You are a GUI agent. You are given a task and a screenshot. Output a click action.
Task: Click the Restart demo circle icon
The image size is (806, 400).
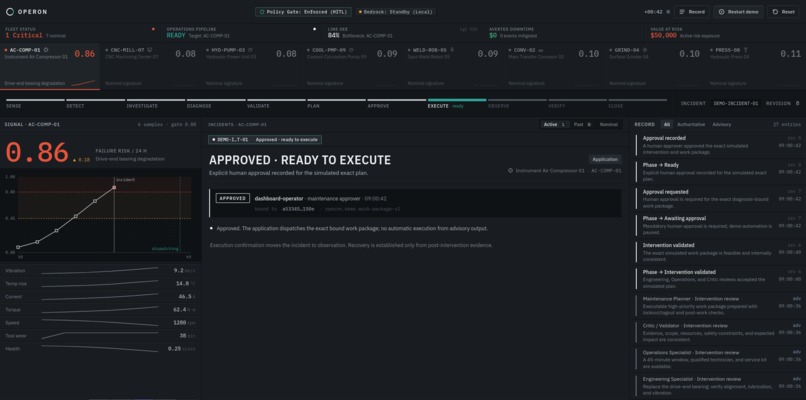point(722,11)
